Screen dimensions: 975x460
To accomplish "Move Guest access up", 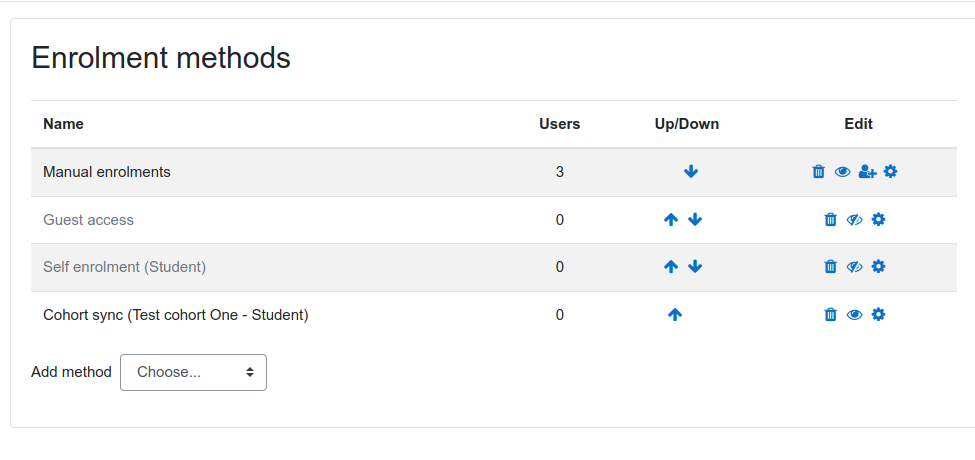I will click(670, 219).
